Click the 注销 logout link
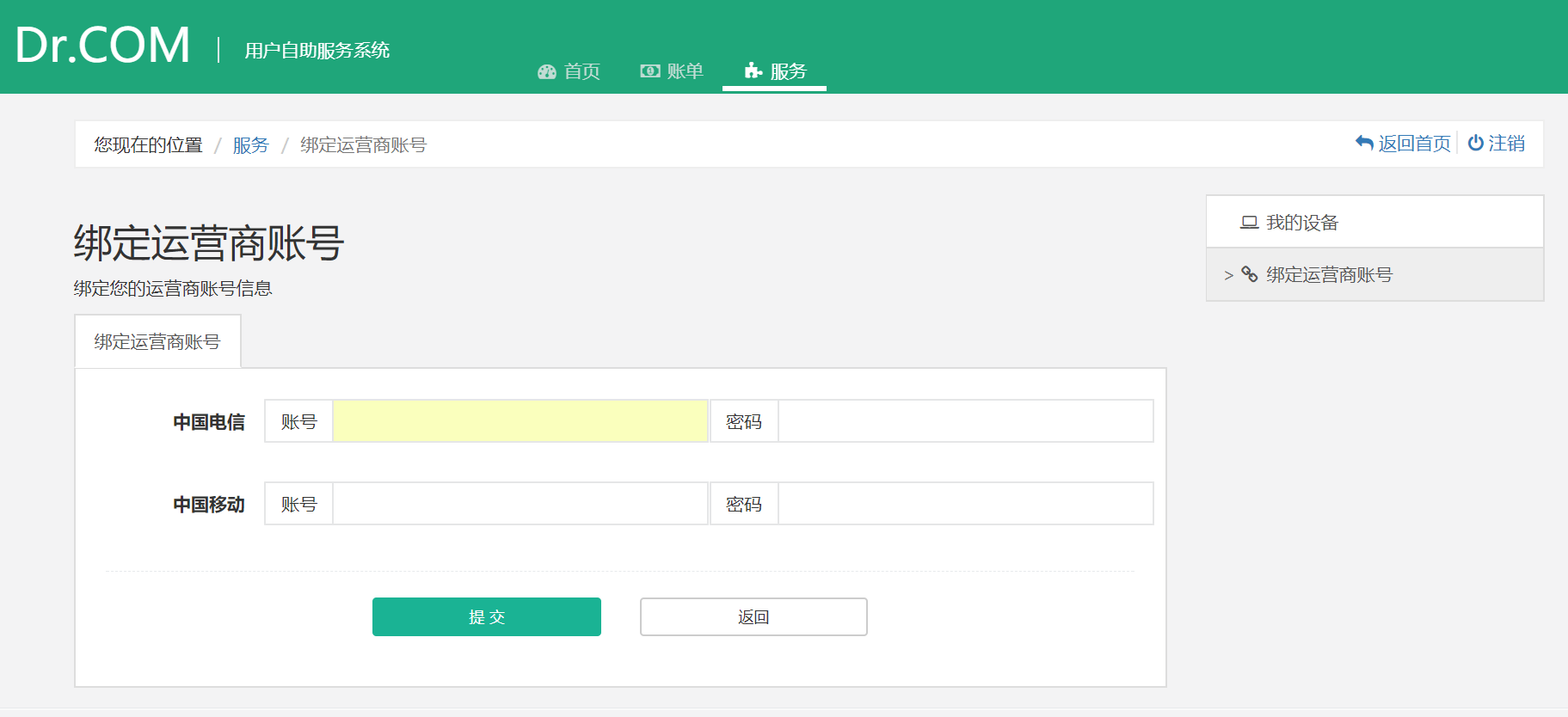This screenshot has width=1568, height=717. coord(1506,144)
